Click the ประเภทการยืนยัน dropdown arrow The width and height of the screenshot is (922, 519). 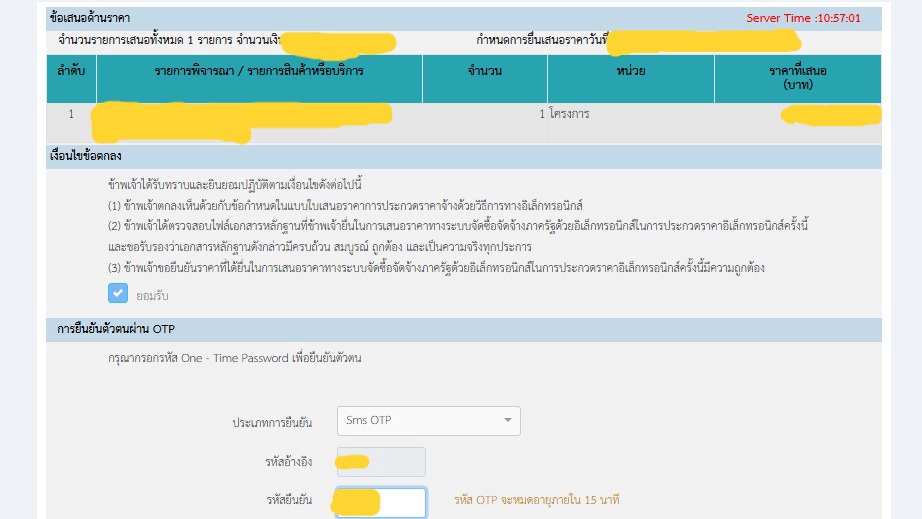coord(508,420)
